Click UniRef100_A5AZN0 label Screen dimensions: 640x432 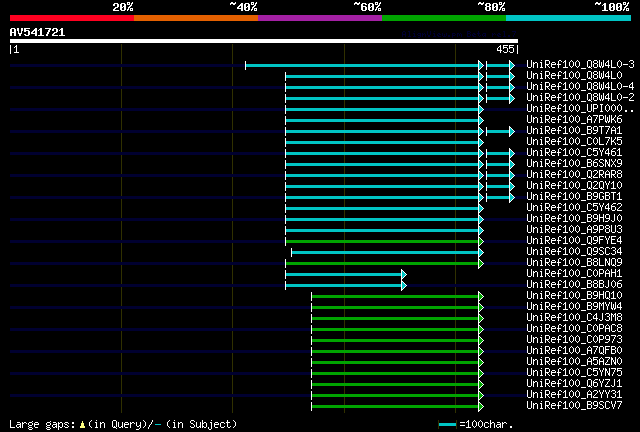click(574, 362)
